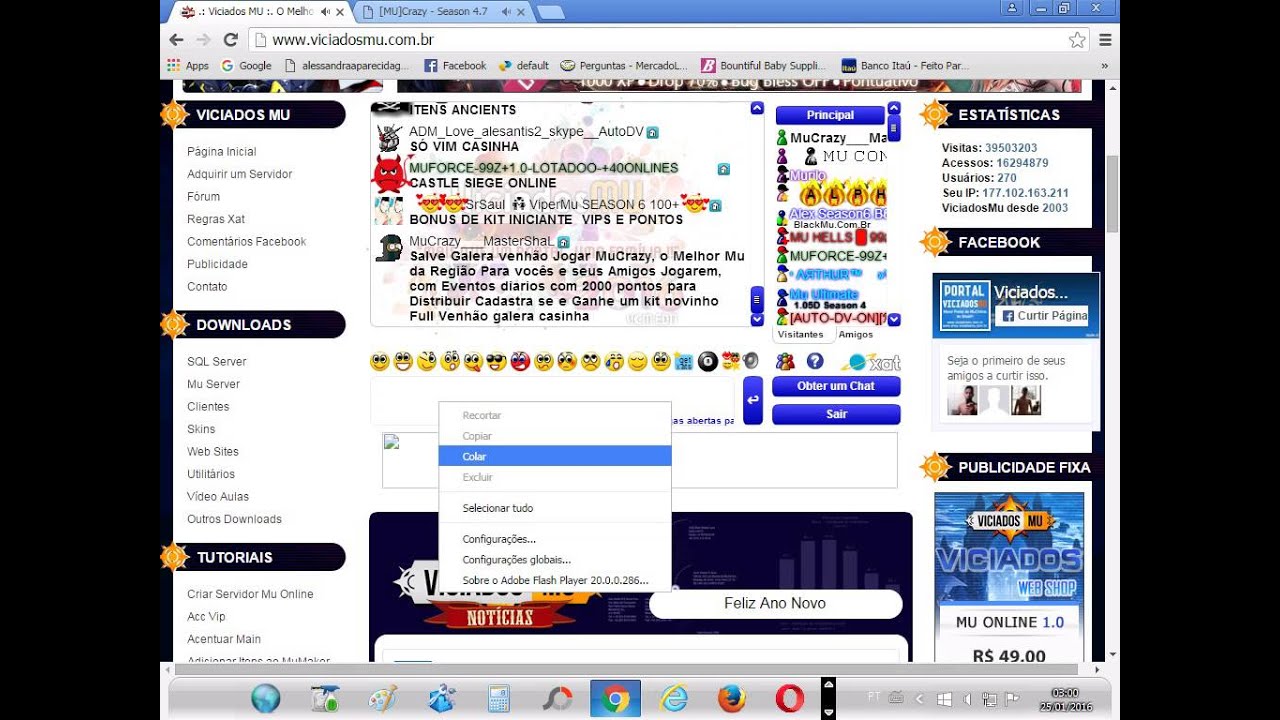Click the speaker sound icon in chat

click(x=751, y=362)
